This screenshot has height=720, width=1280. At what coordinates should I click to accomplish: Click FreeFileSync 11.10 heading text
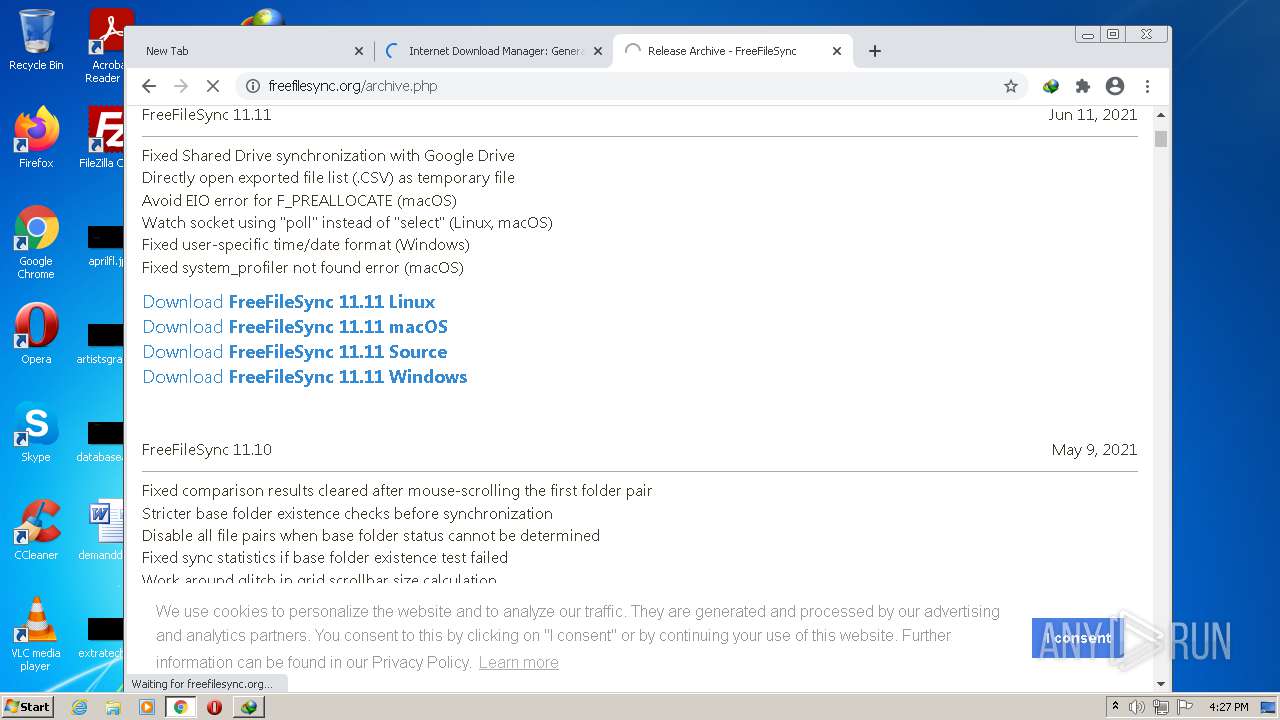click(206, 450)
